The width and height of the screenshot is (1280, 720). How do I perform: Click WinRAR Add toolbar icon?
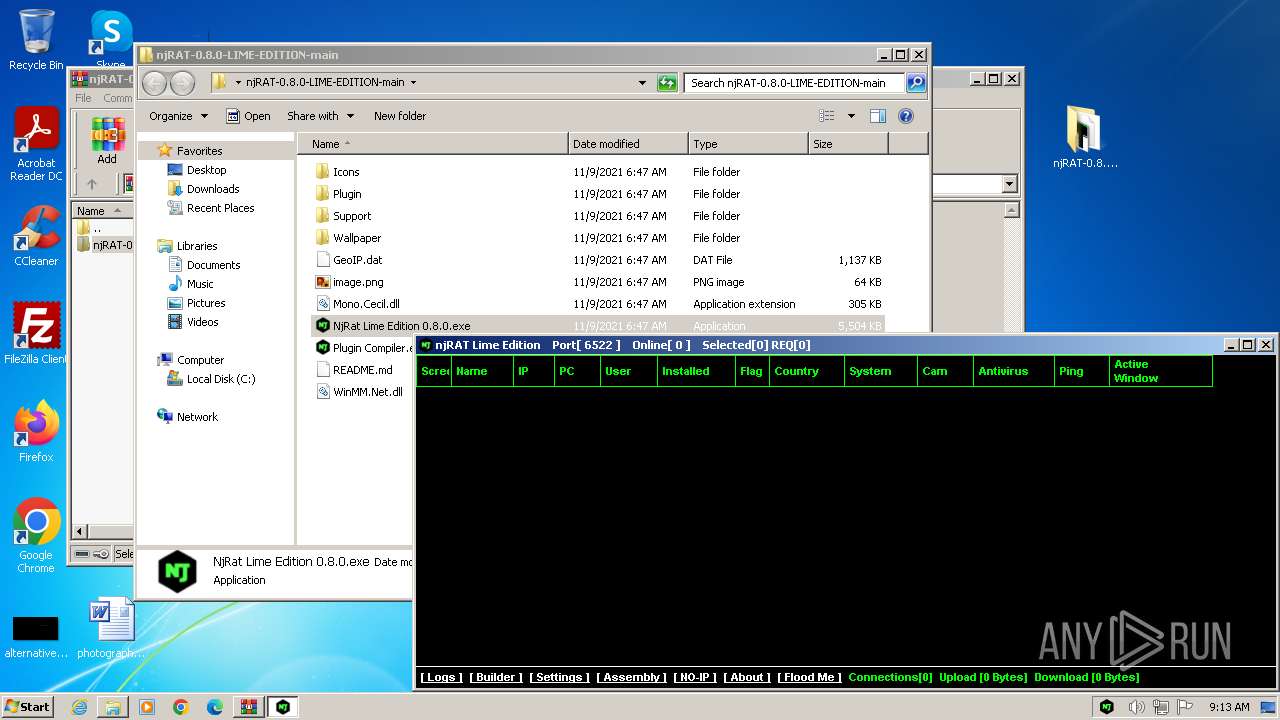(107, 140)
